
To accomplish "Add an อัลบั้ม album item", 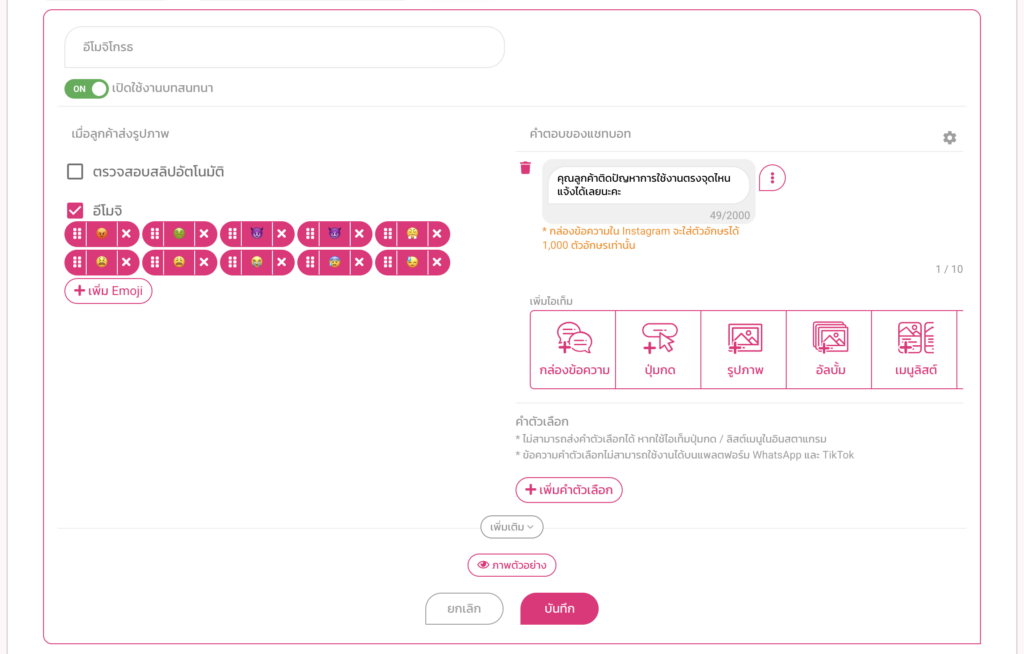I will pyautogui.click(x=830, y=349).
